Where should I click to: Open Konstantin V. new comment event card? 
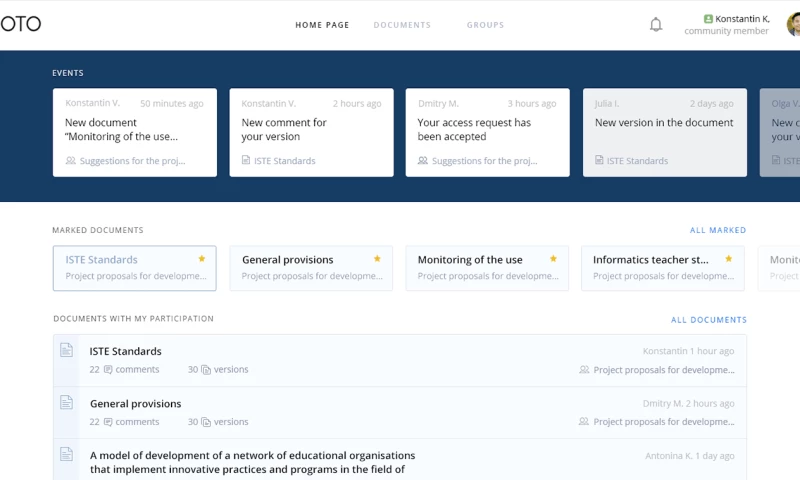tap(311, 132)
